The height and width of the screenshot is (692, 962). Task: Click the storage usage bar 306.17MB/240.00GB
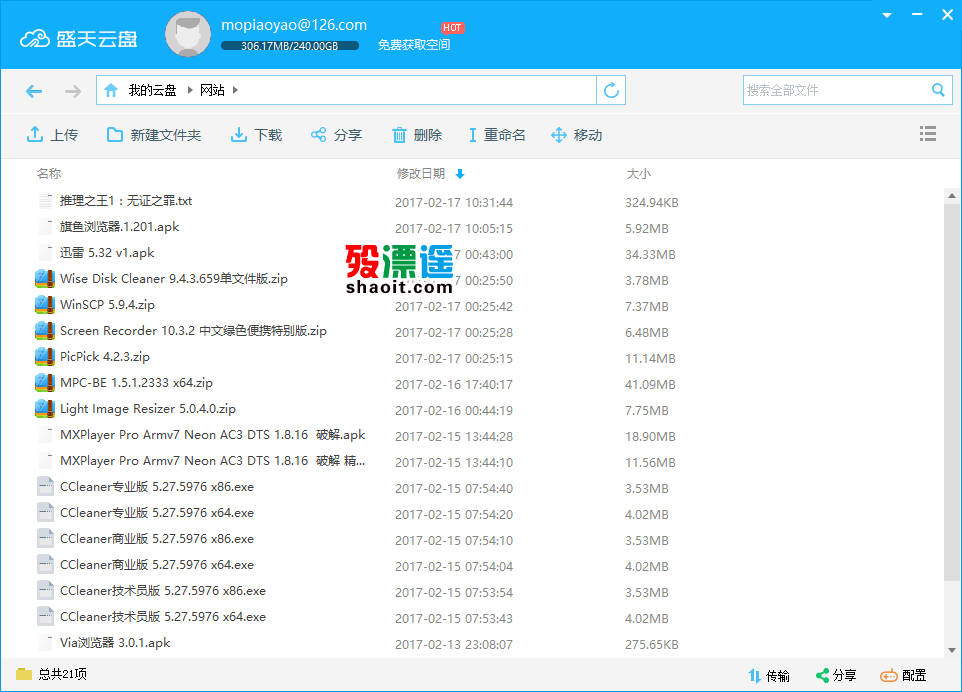(x=290, y=46)
